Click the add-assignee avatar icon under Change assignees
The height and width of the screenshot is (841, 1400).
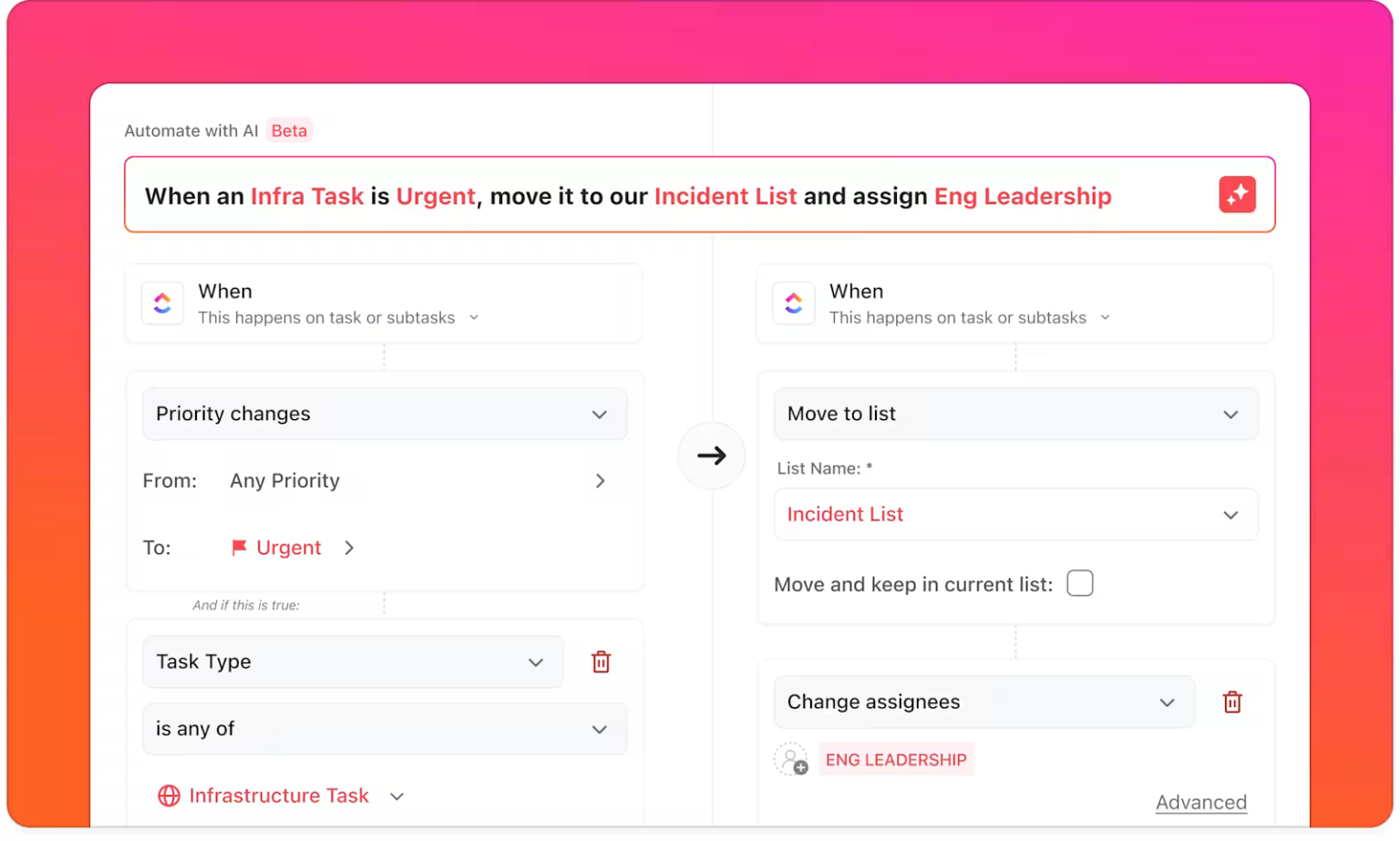(791, 759)
